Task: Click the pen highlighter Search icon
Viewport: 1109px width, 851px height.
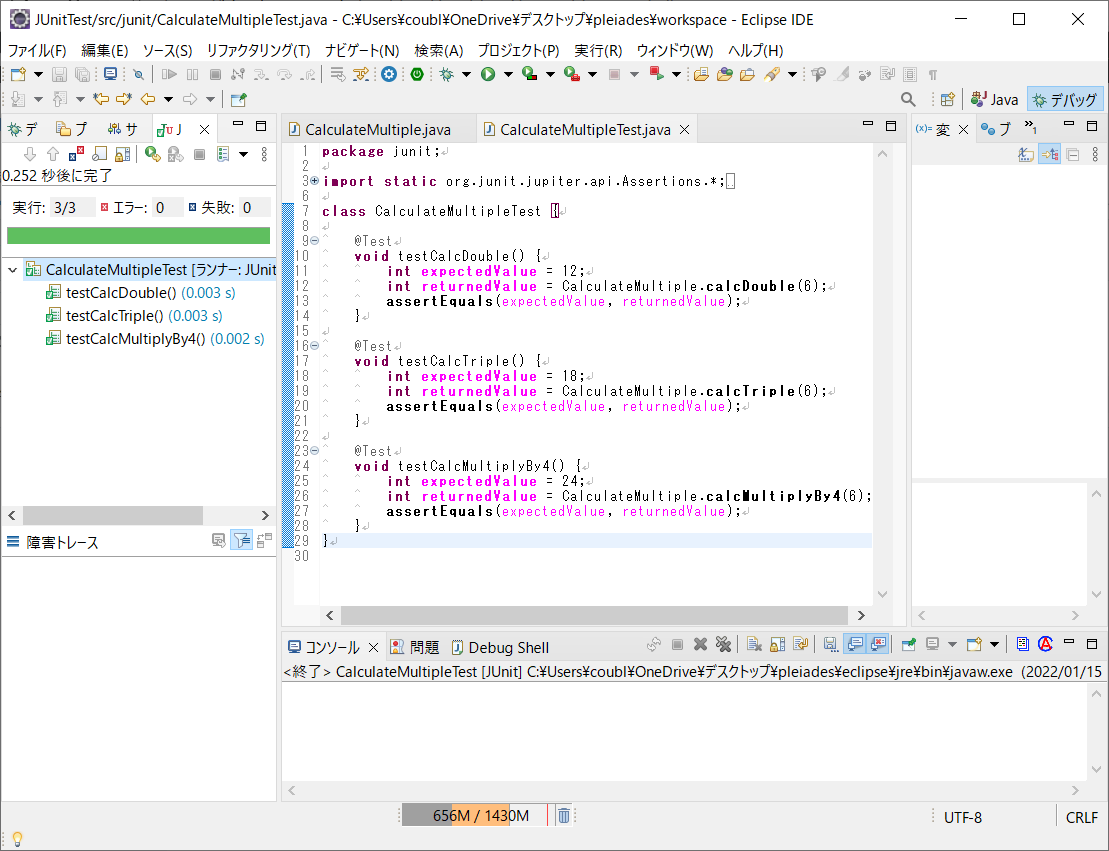Action: (x=772, y=74)
